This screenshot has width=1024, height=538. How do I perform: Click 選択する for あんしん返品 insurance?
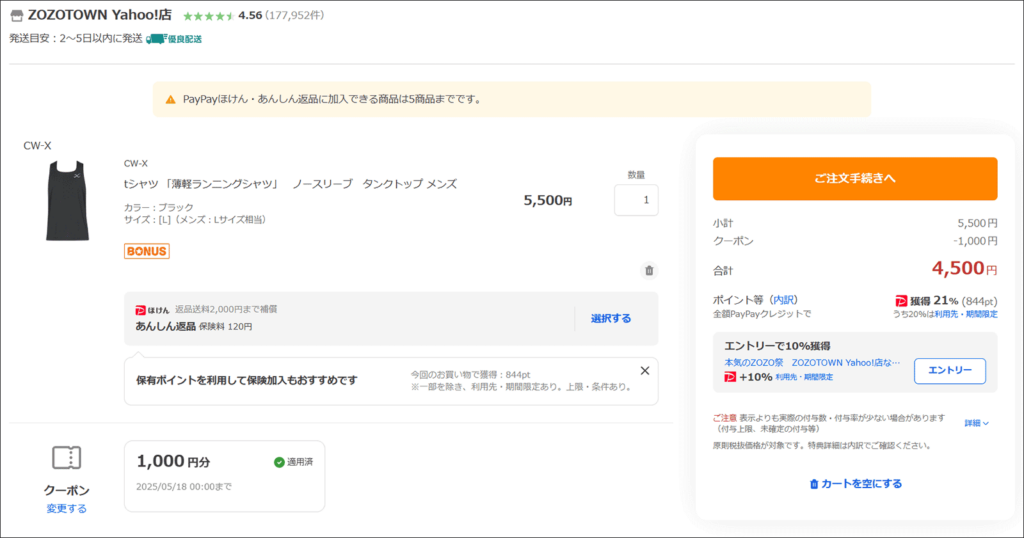coord(611,319)
